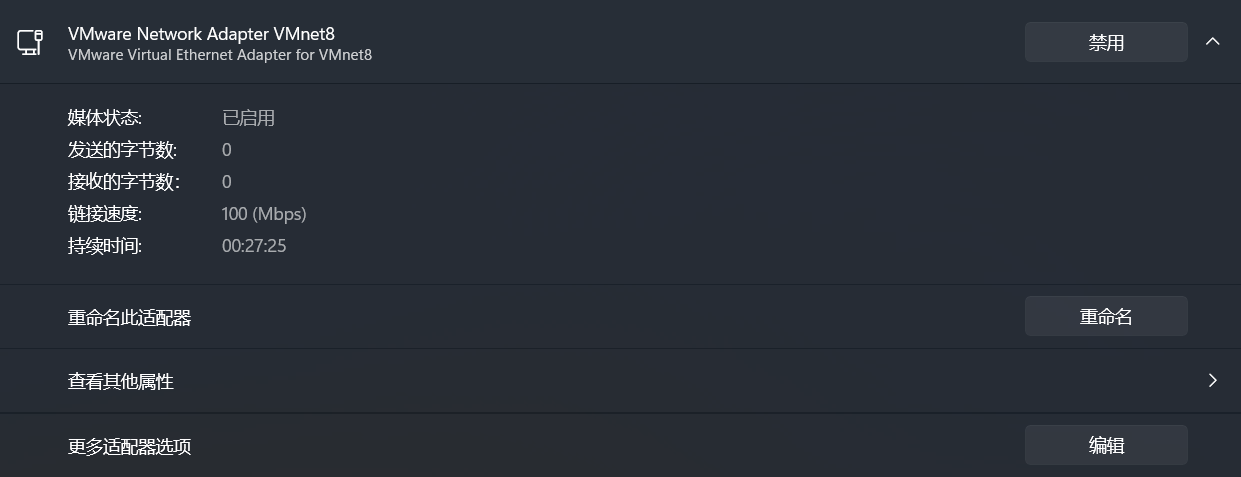Click the 重命名此适配器 label
Viewport: 1241px width, 477px height.
coord(129,318)
